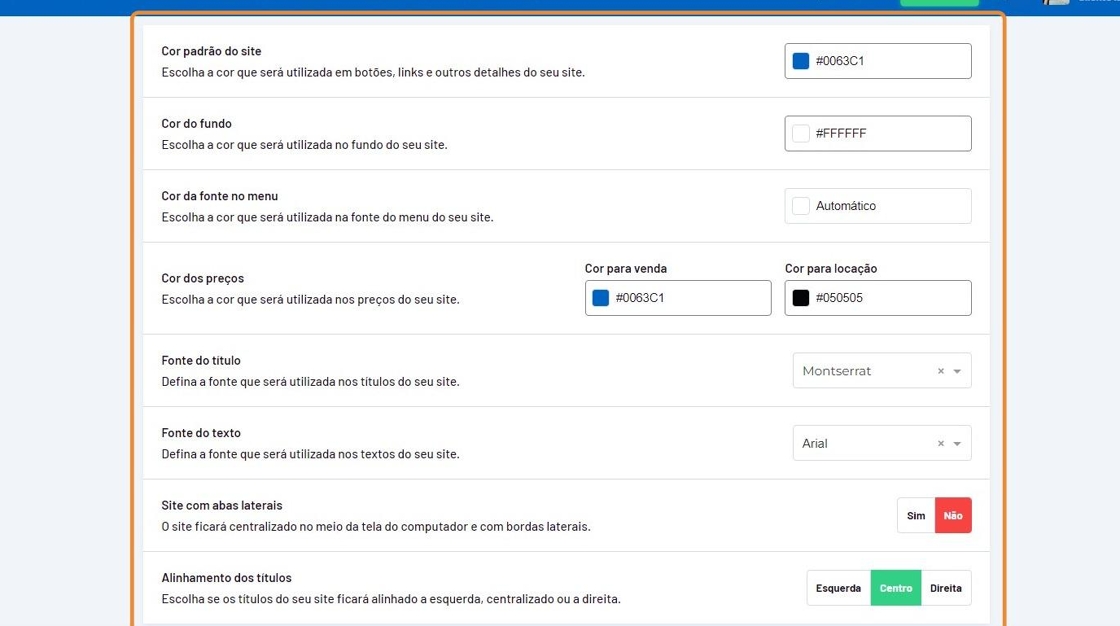Enable Sim for Site com abas laterais
The image size is (1120, 626).
coord(916,516)
